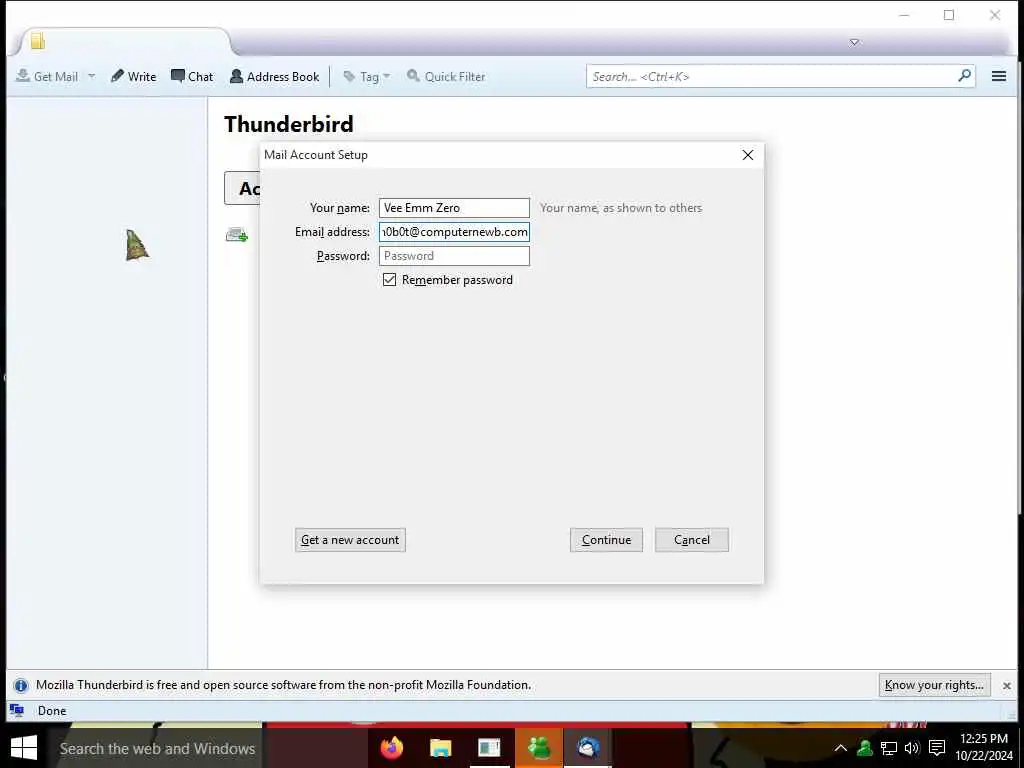Click into the Password field

click(x=454, y=256)
